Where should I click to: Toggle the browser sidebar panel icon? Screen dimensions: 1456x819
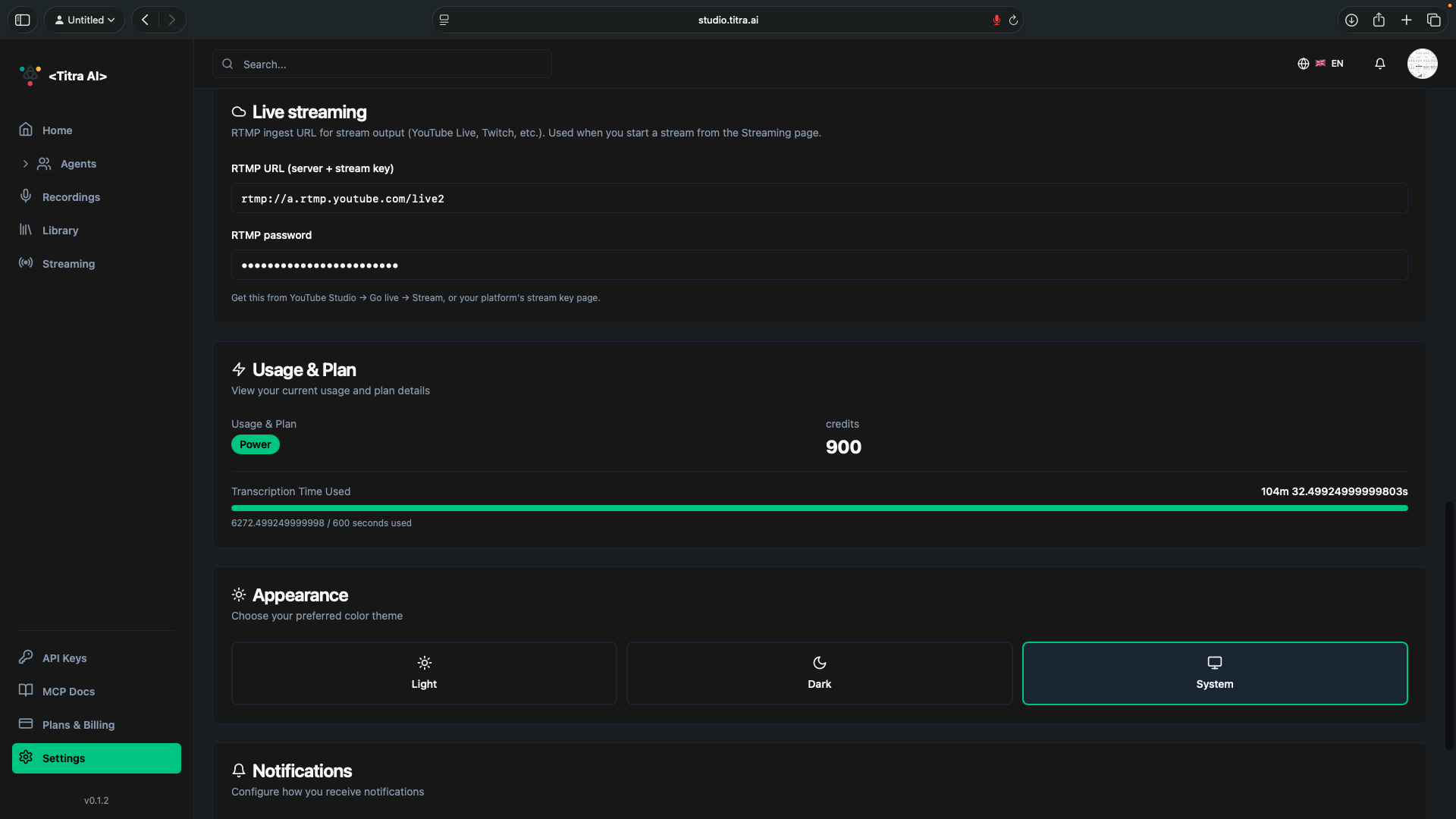pos(23,20)
